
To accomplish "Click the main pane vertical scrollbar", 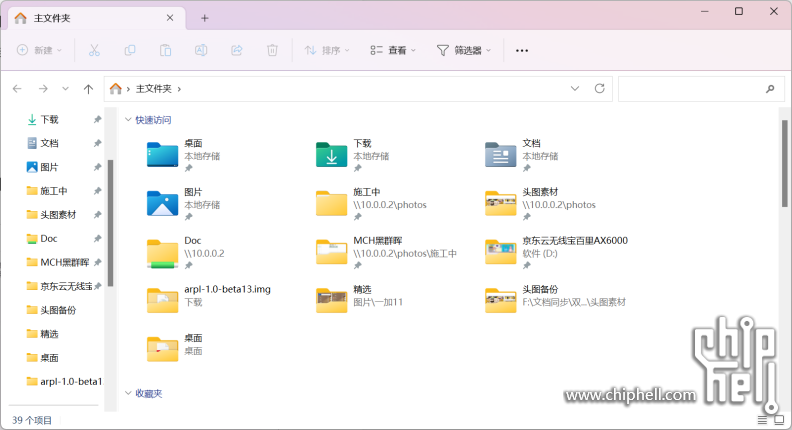I will 784,163.
